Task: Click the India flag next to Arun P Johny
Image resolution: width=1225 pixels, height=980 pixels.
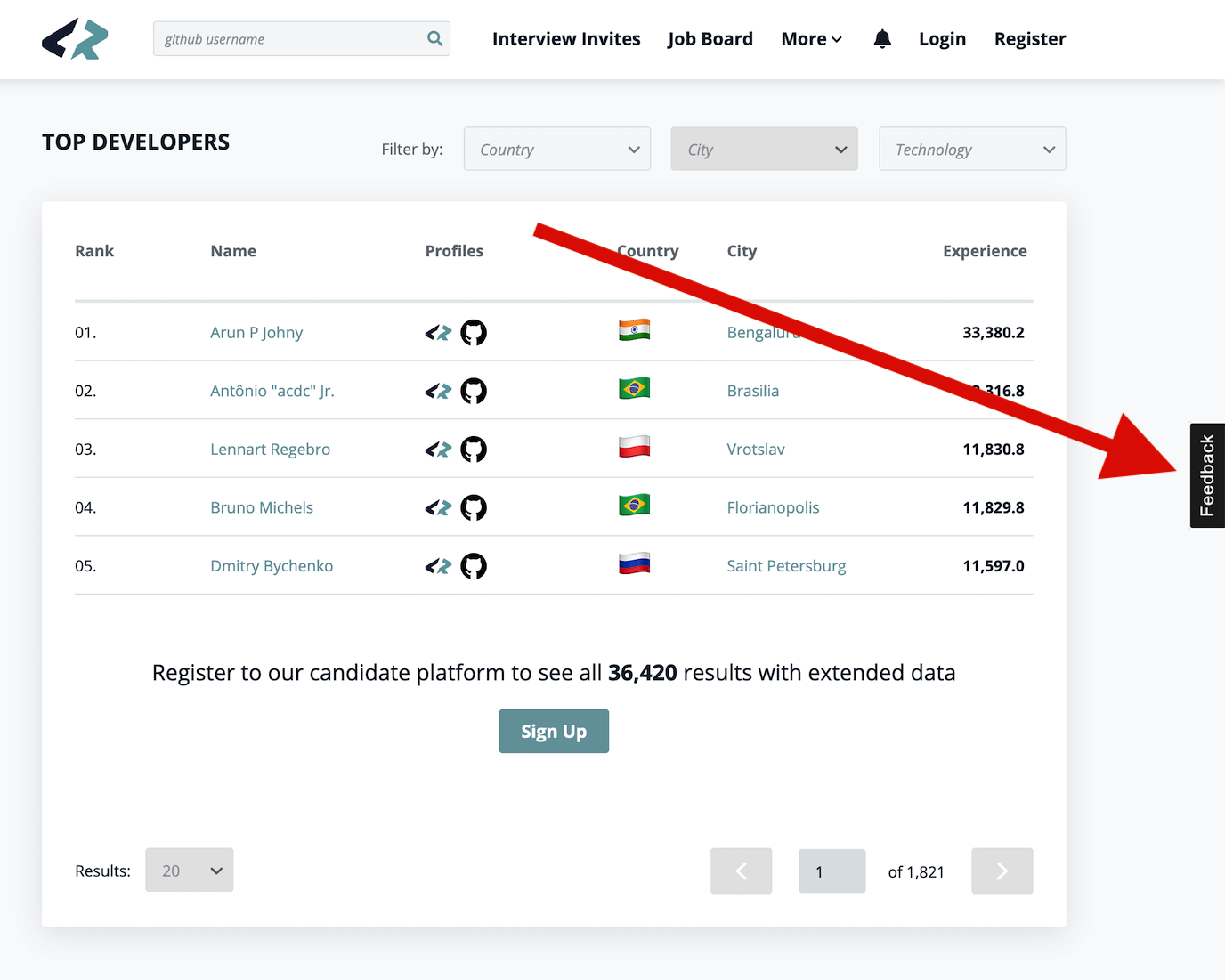Action: (x=634, y=329)
